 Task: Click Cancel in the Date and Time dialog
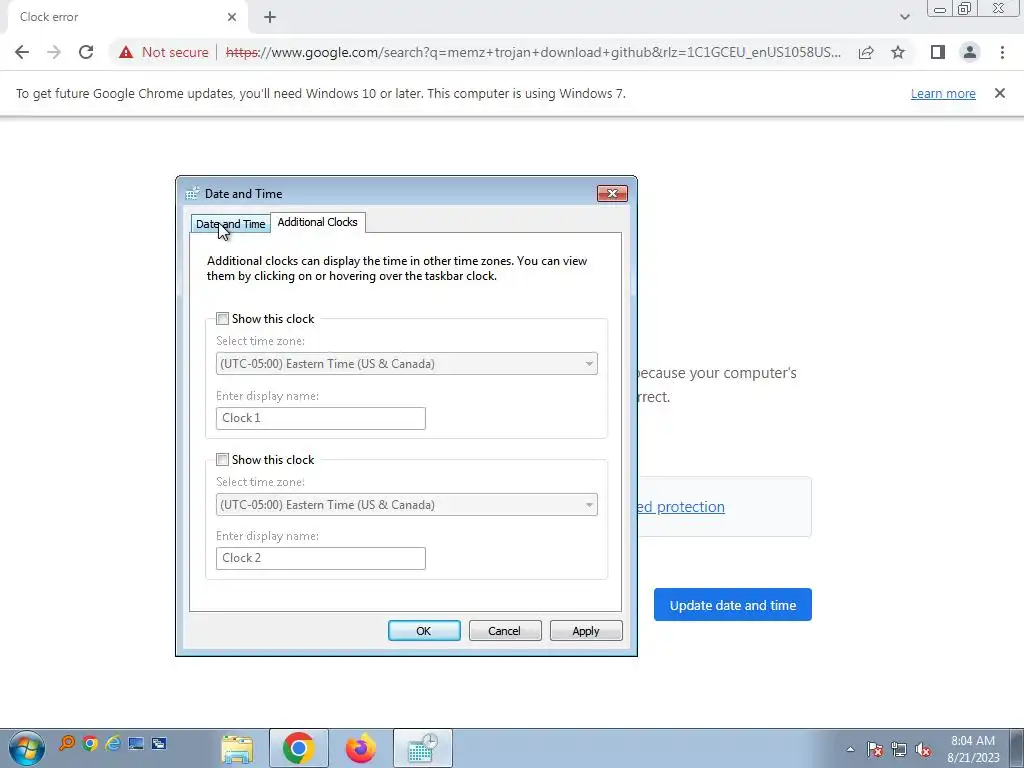[x=505, y=631]
